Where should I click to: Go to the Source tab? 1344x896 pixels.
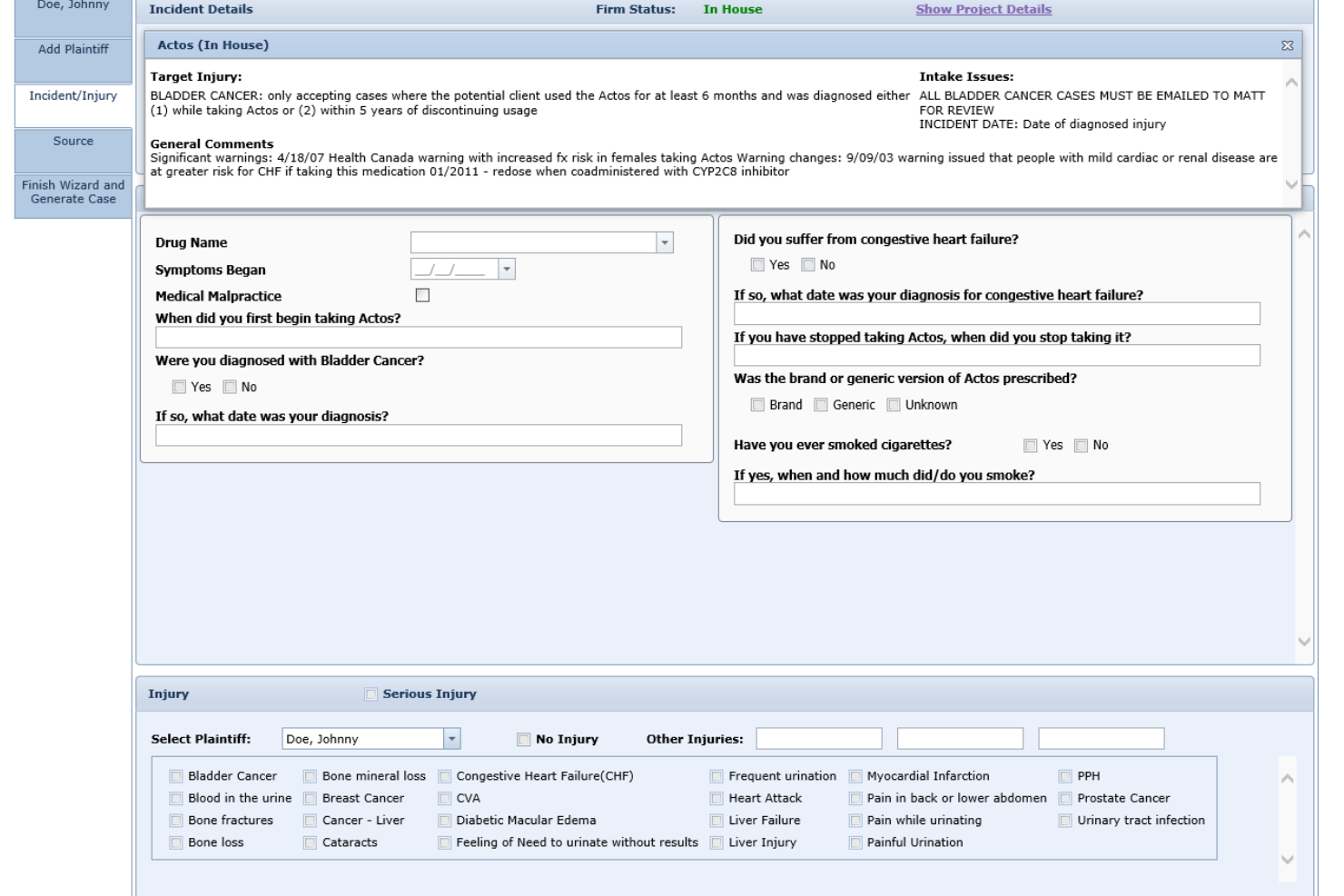point(74,150)
